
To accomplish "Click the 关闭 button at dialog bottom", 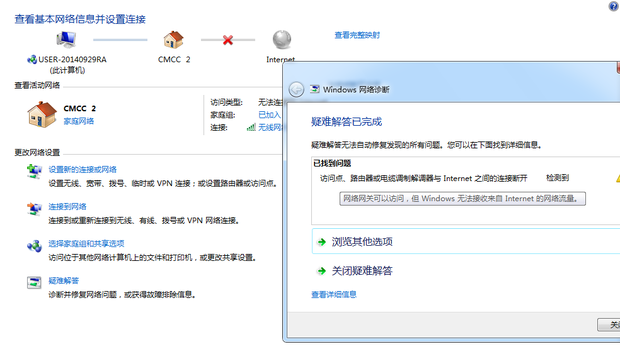I will click(x=609, y=325).
